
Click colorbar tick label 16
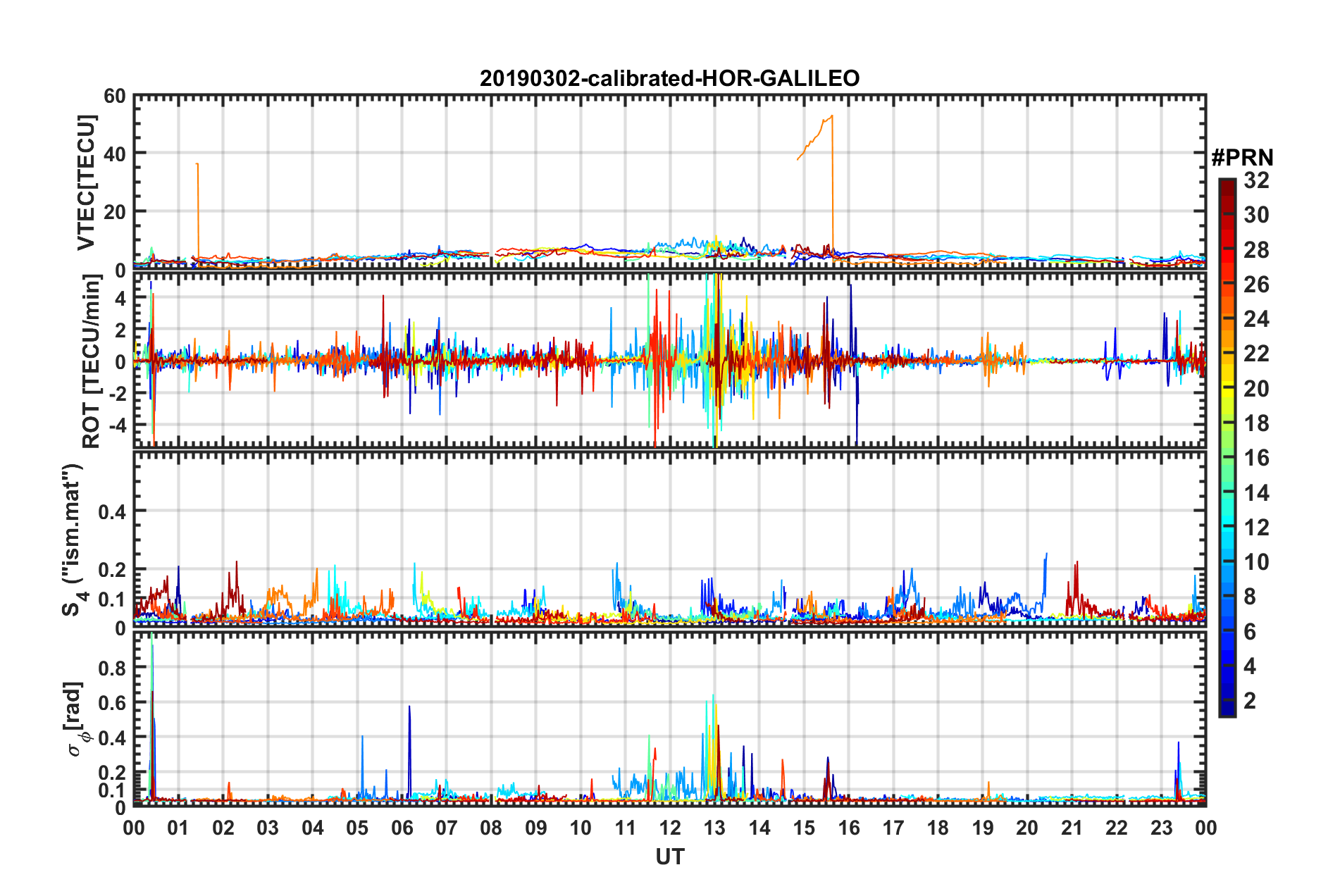(x=1256, y=458)
